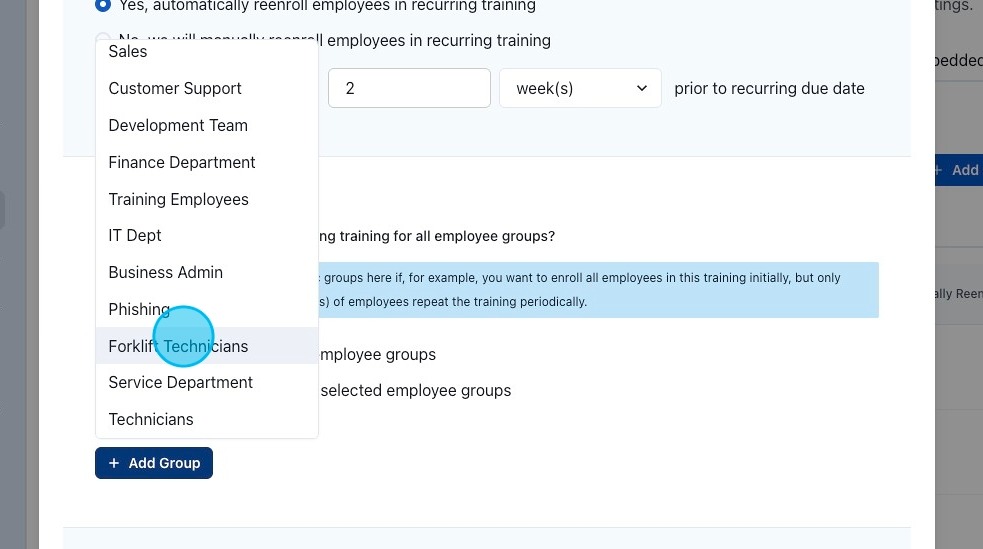This screenshot has height=549, width=983.
Task: Choose the Service Department group
Action: click(x=180, y=382)
